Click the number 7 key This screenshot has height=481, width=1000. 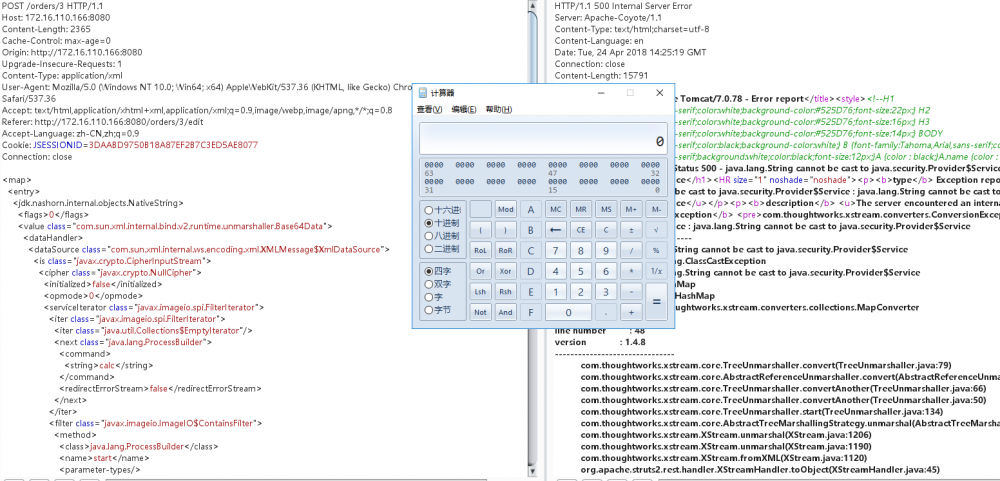pos(555,251)
